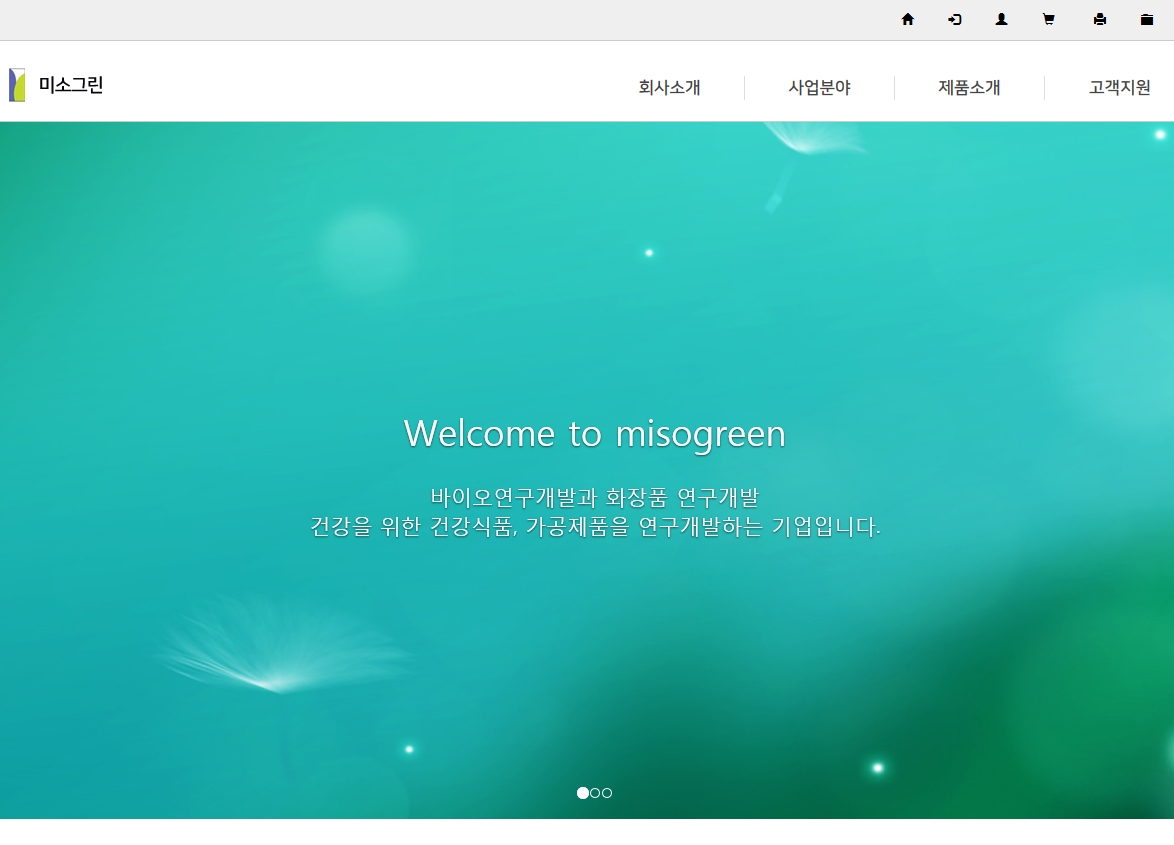Click the folder icon in top bar

[x=1146, y=19]
